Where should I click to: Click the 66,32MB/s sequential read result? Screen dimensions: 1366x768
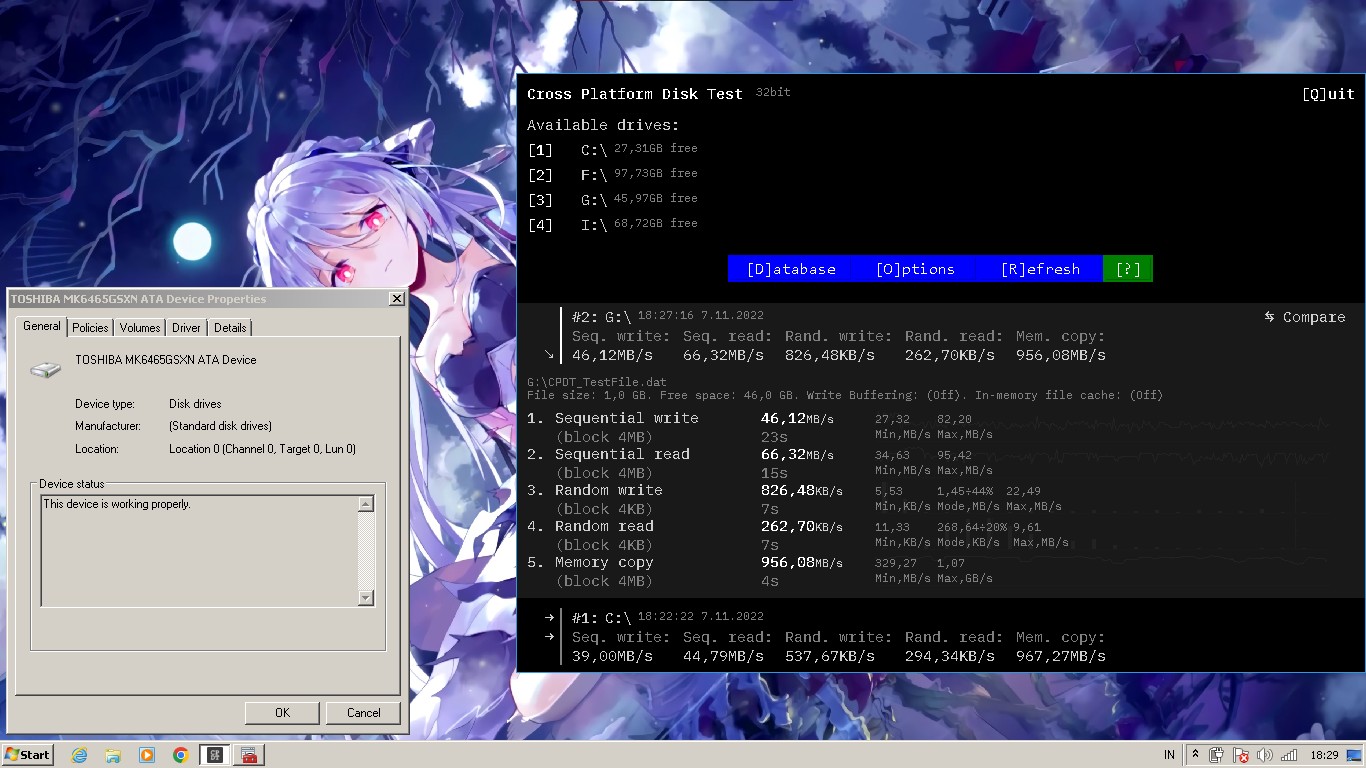tap(798, 454)
